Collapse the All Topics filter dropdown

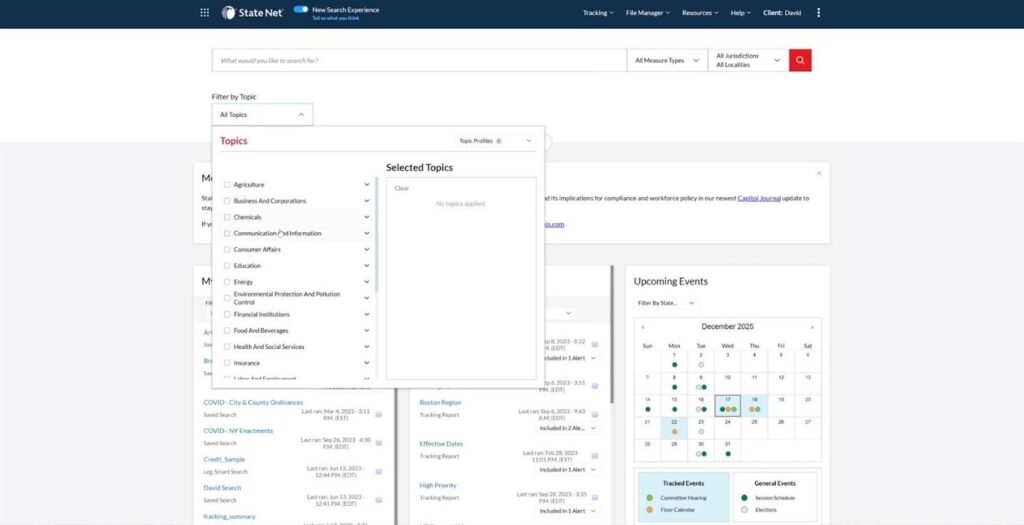coord(262,115)
